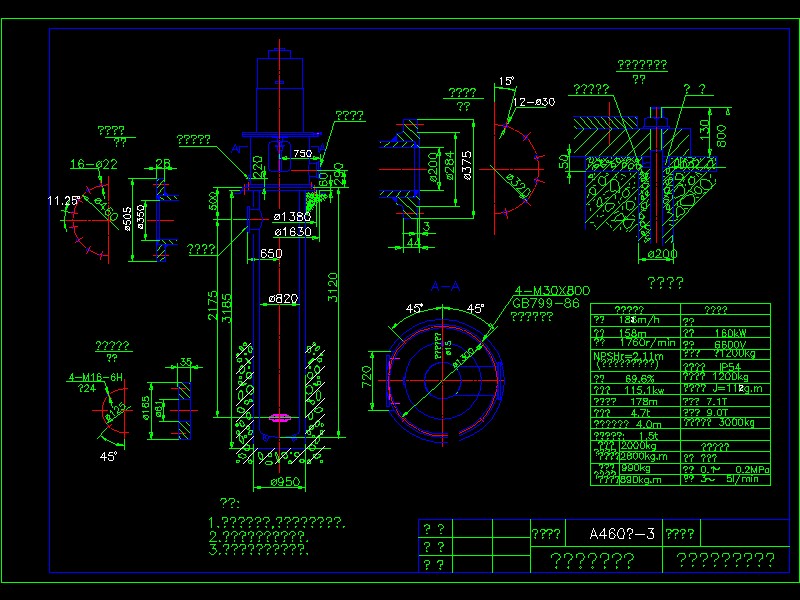Select the 3185 vertical dimension
Image resolution: width=800 pixels, height=600 pixels.
click(227, 308)
